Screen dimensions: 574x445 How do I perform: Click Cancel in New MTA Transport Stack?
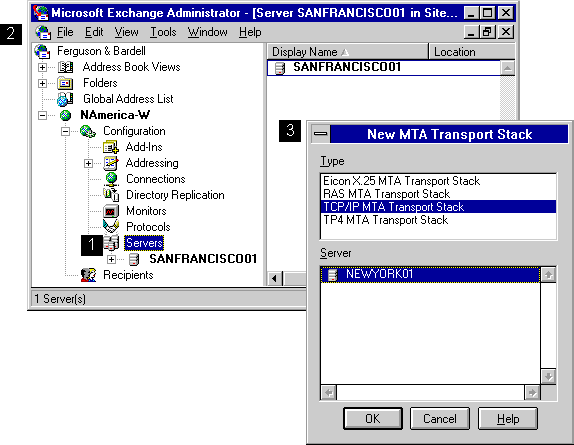[440, 418]
